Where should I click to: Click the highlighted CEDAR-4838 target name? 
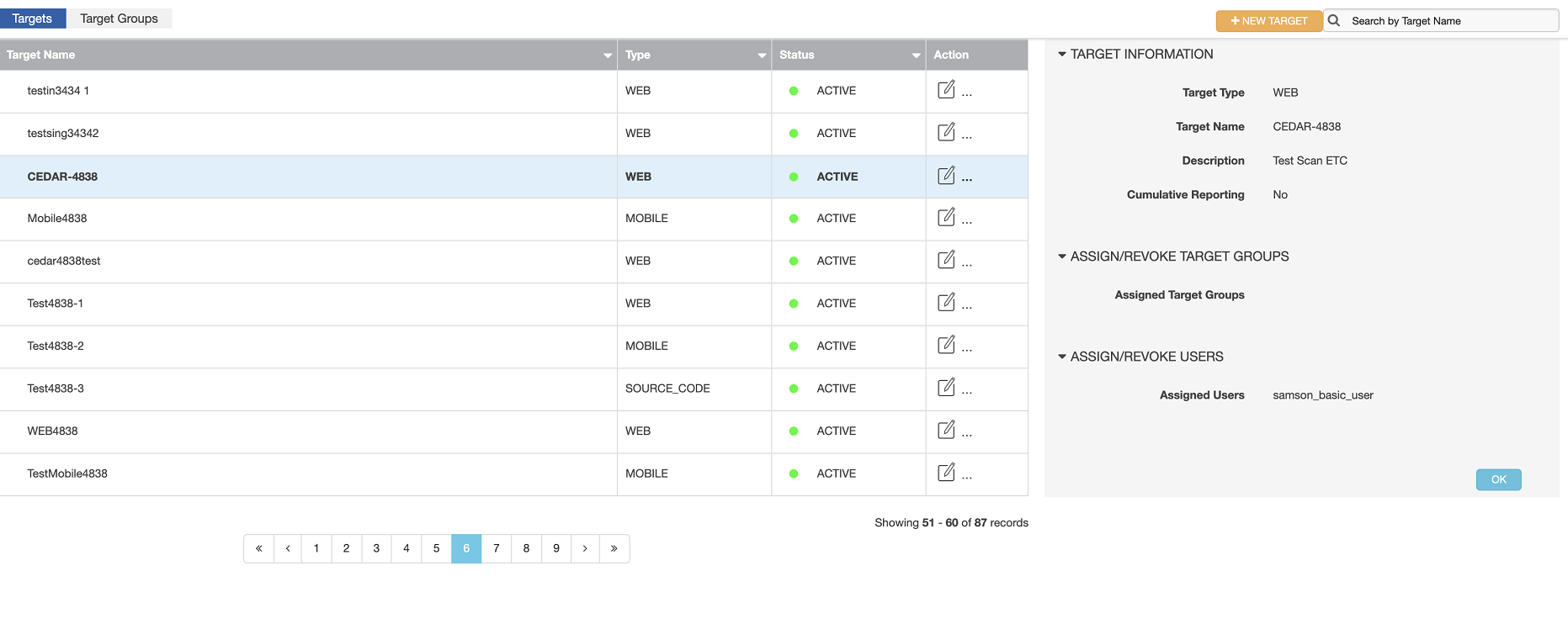[62, 177]
